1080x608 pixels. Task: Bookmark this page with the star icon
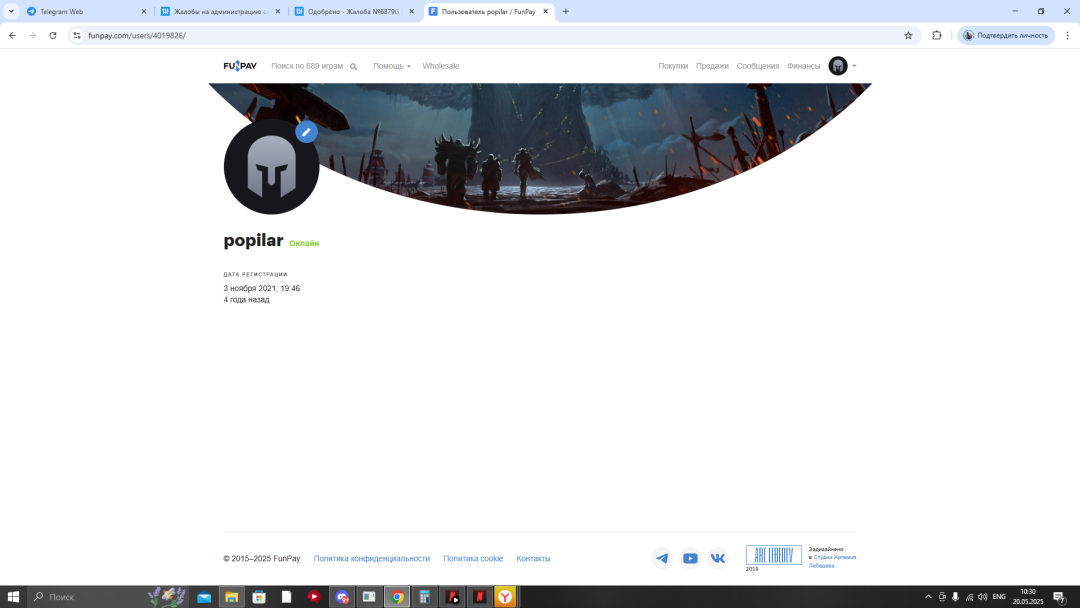tap(908, 35)
